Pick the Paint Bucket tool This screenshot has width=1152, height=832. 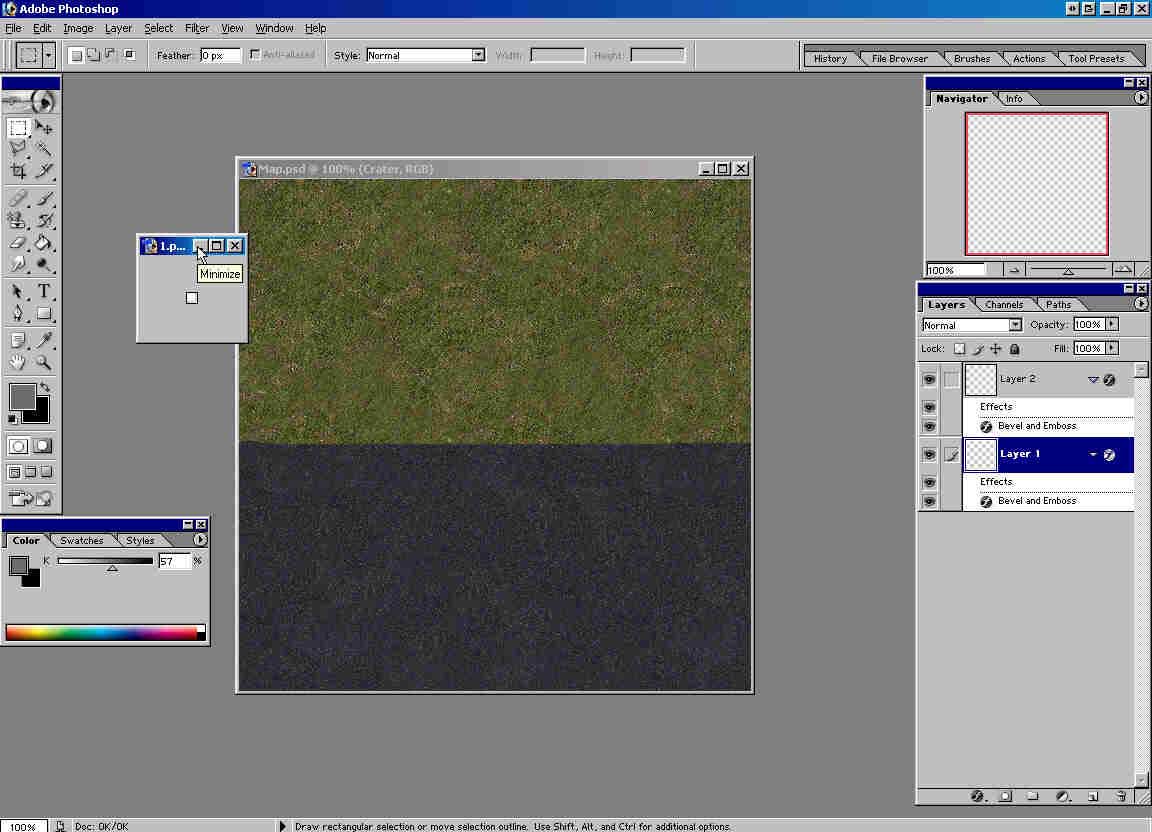(44, 243)
